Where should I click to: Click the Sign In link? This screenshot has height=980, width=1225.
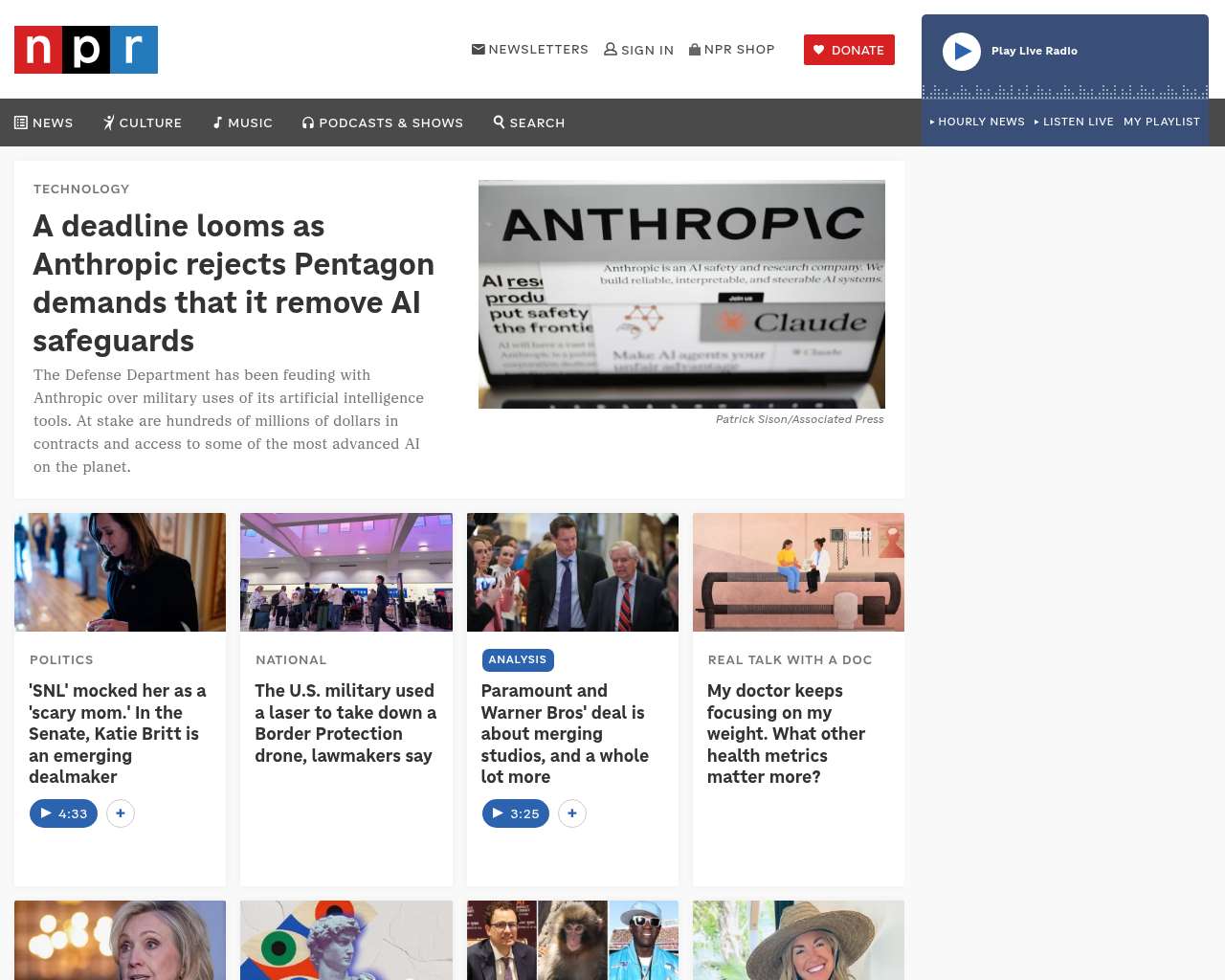coord(639,50)
